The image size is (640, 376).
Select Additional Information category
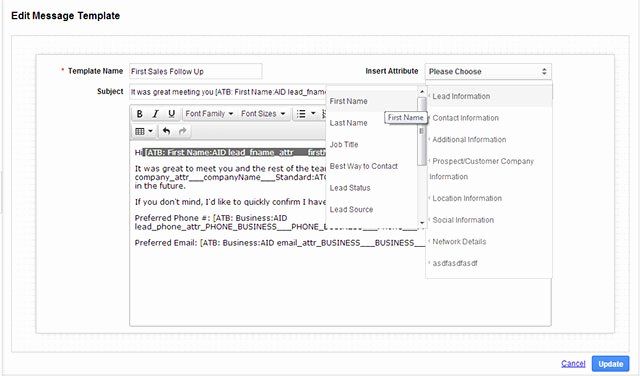489,140
